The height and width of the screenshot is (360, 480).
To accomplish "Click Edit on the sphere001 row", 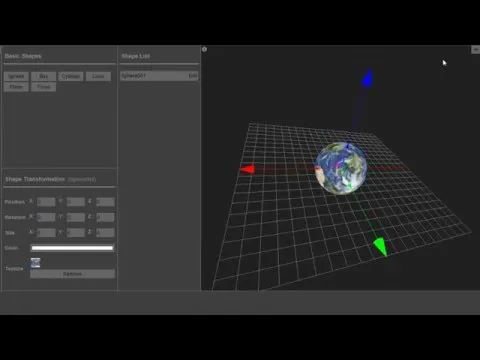I will (x=193, y=76).
